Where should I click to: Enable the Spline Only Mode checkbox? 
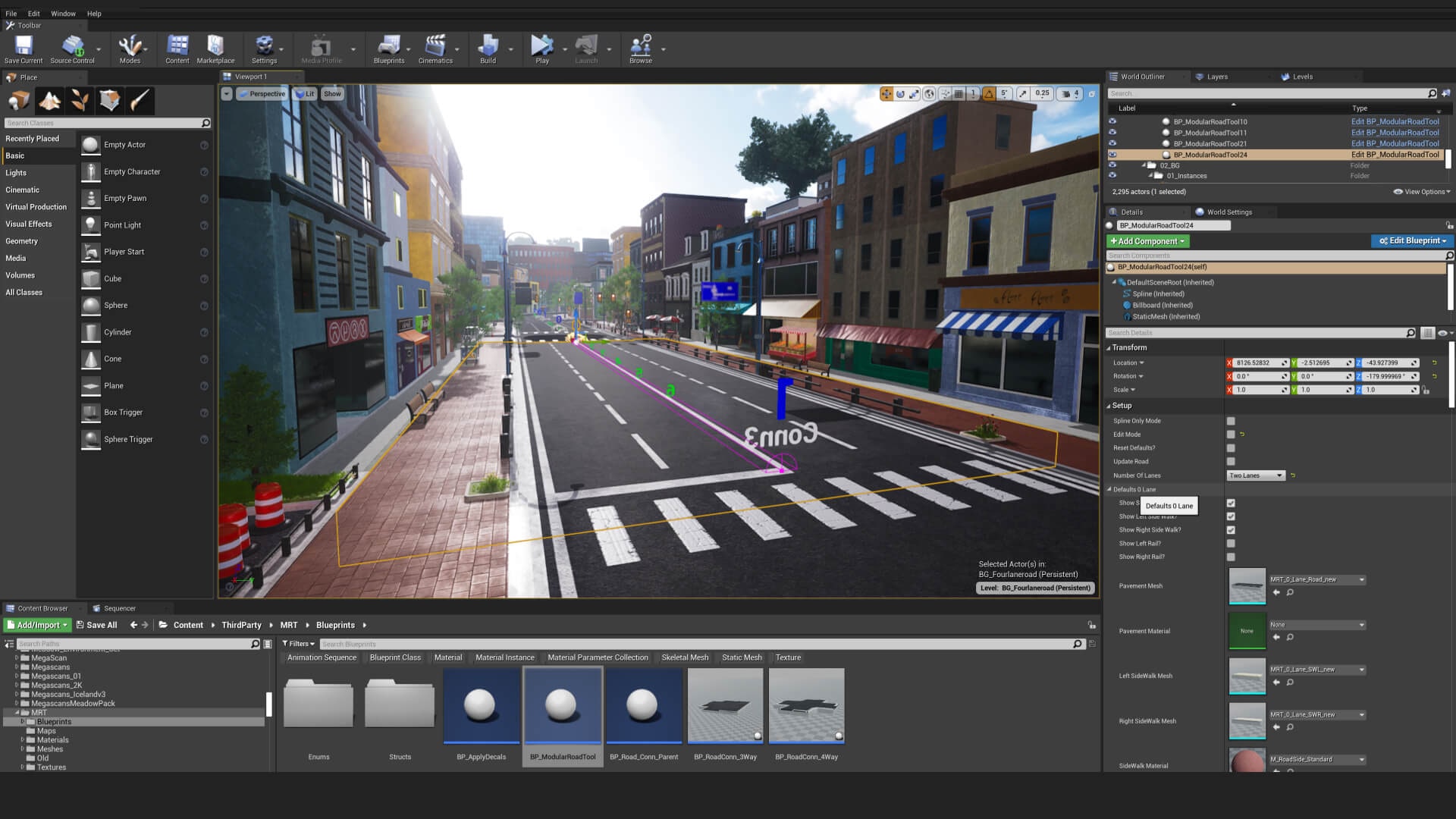[1231, 421]
